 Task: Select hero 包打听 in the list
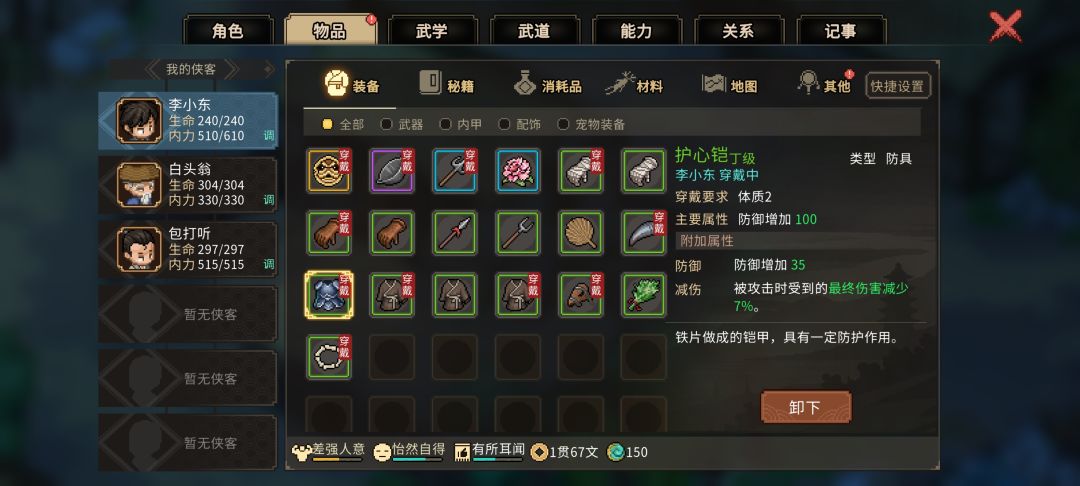[x=188, y=249]
